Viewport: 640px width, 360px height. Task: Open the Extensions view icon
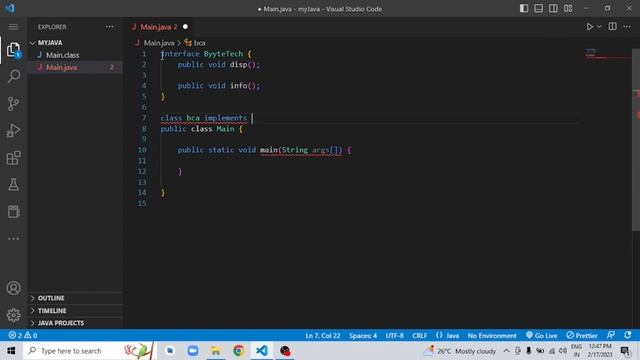pos(13,158)
